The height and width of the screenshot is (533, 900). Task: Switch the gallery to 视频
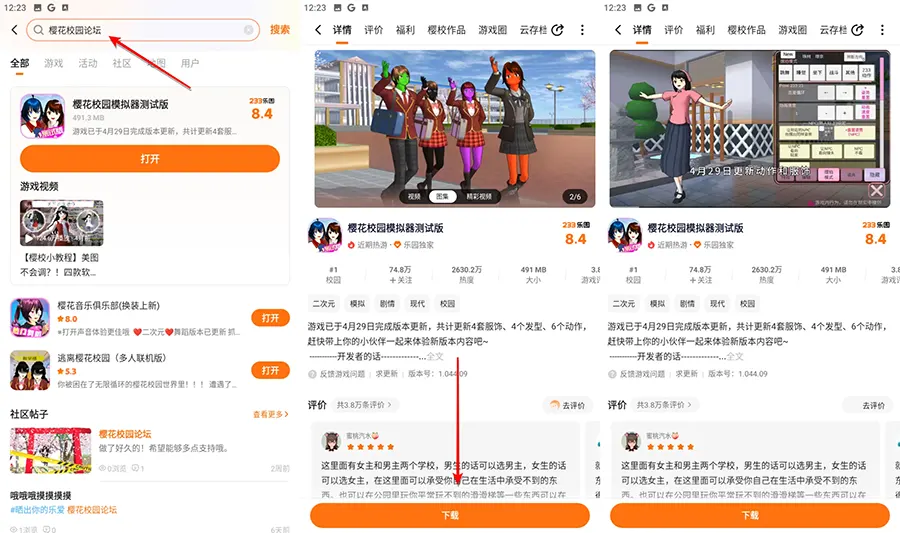(414, 196)
